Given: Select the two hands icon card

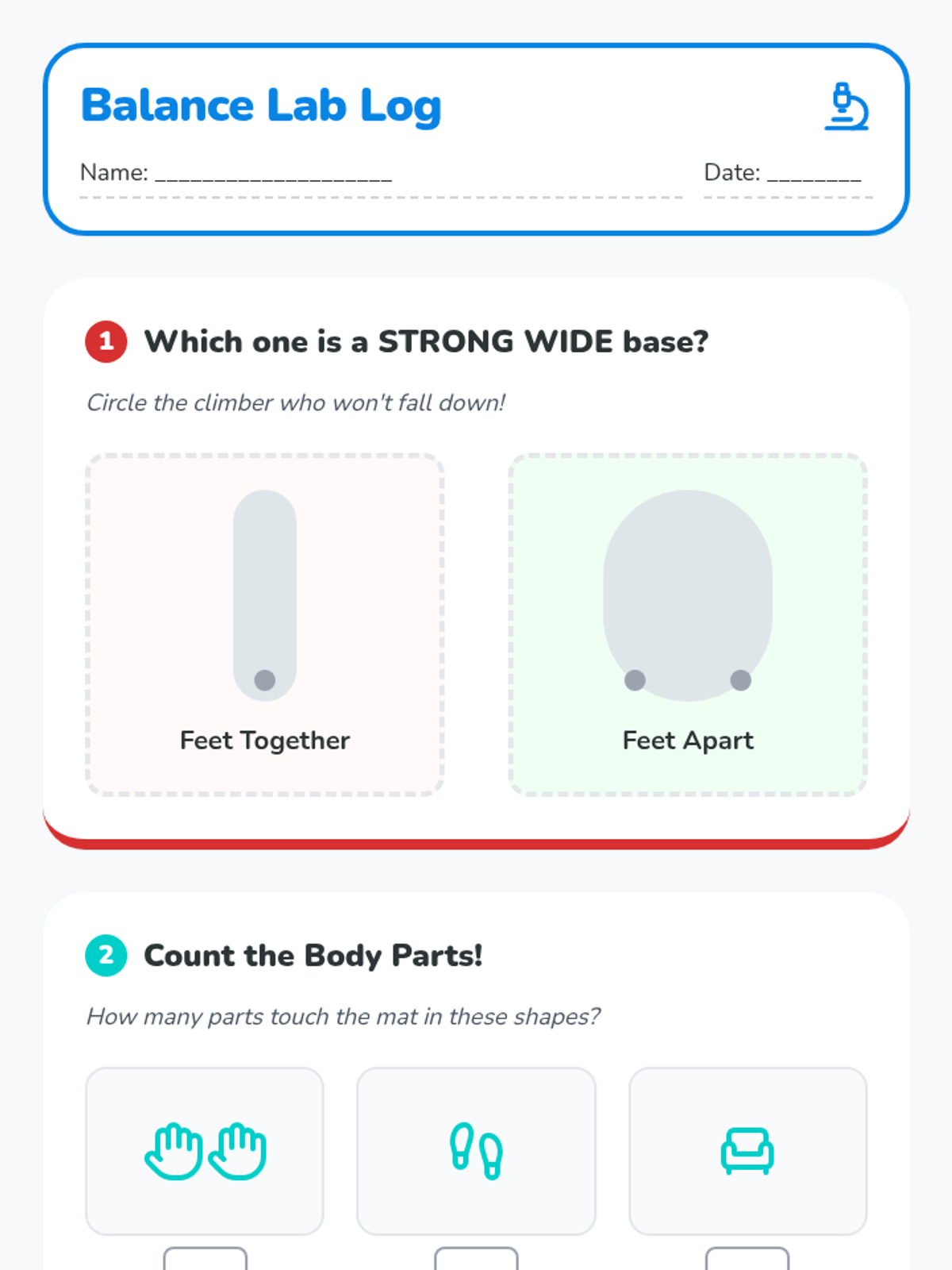Looking at the screenshot, I should click(x=205, y=1151).
